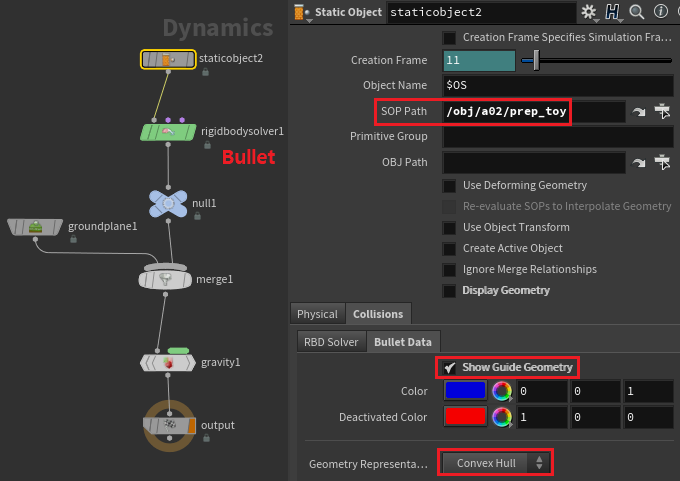The height and width of the screenshot is (481, 680).
Task: Click the lock icon under staticobject2
Action: point(206,72)
